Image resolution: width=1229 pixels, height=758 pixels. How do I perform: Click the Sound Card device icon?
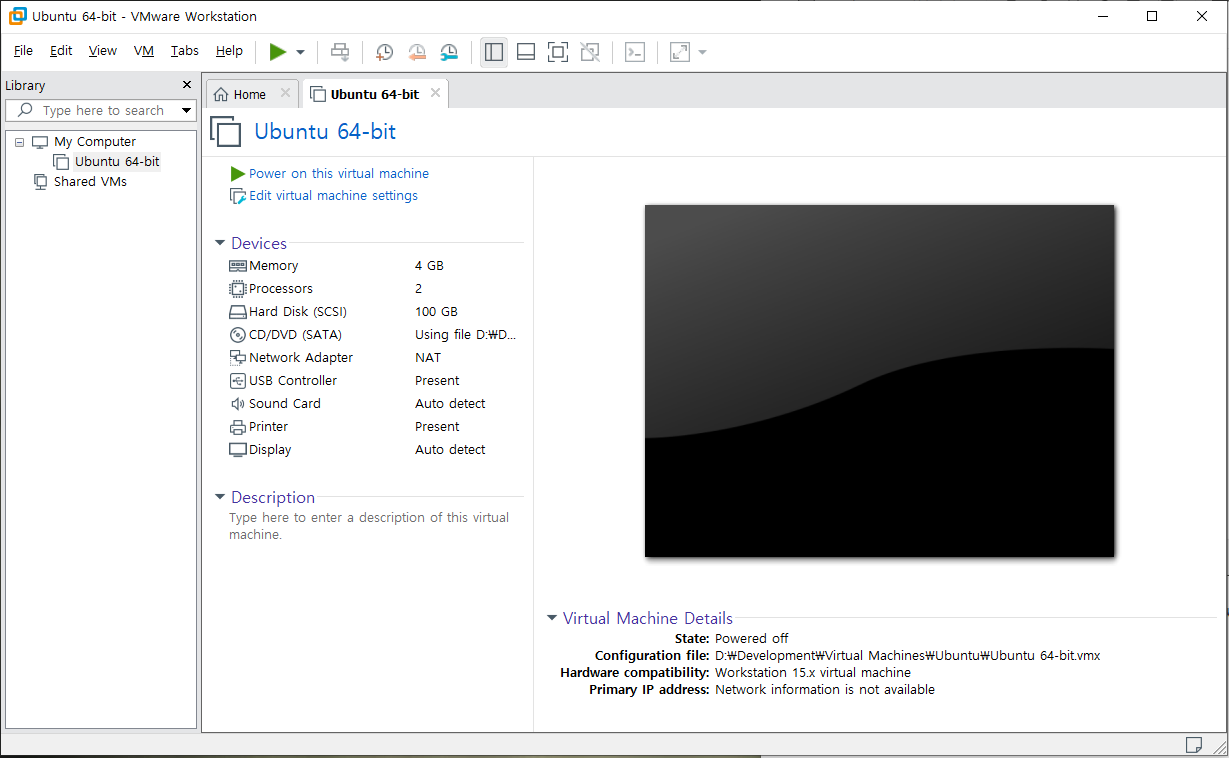click(x=238, y=404)
